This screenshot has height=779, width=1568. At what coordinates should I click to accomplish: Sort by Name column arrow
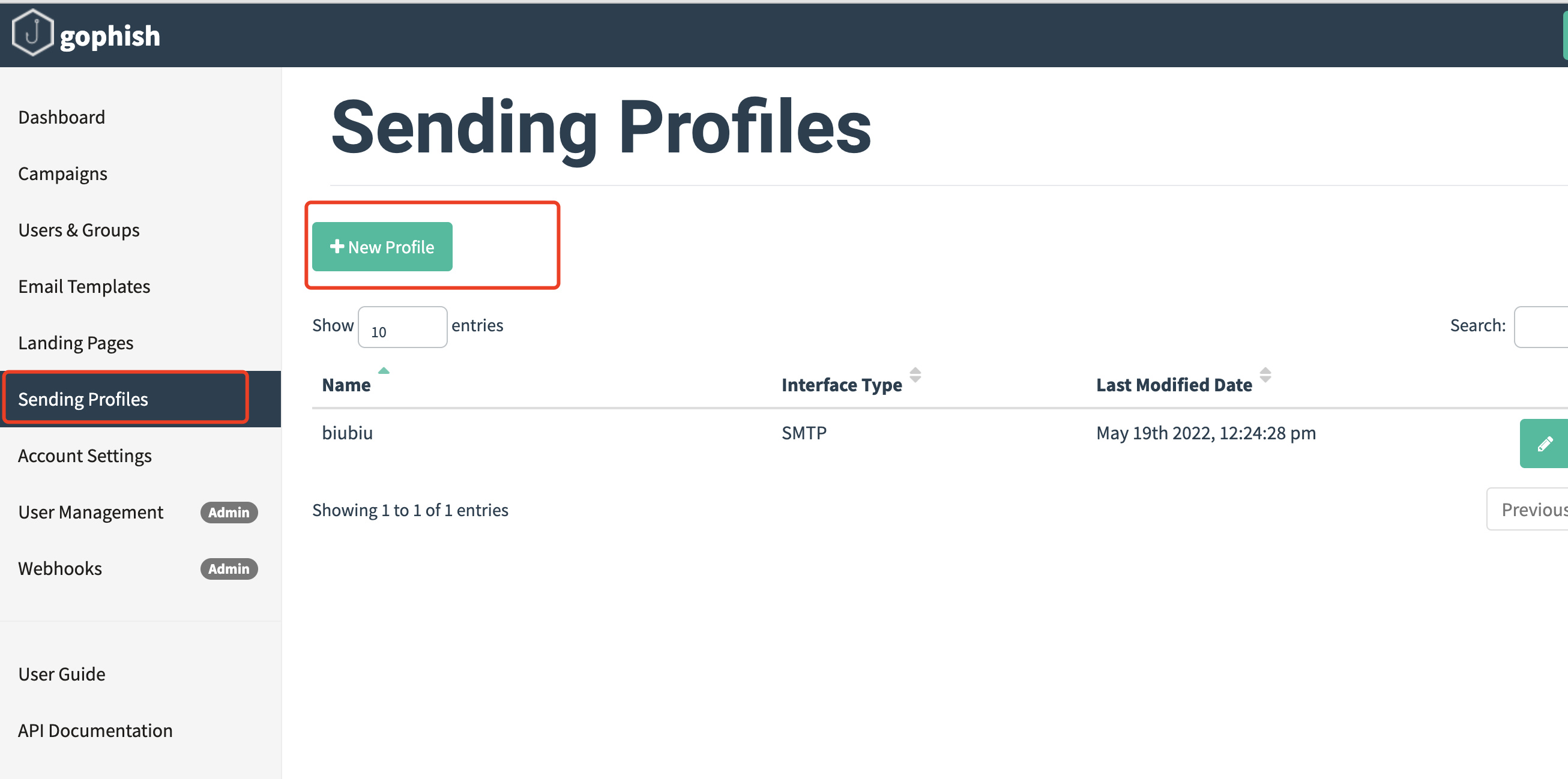click(x=384, y=371)
